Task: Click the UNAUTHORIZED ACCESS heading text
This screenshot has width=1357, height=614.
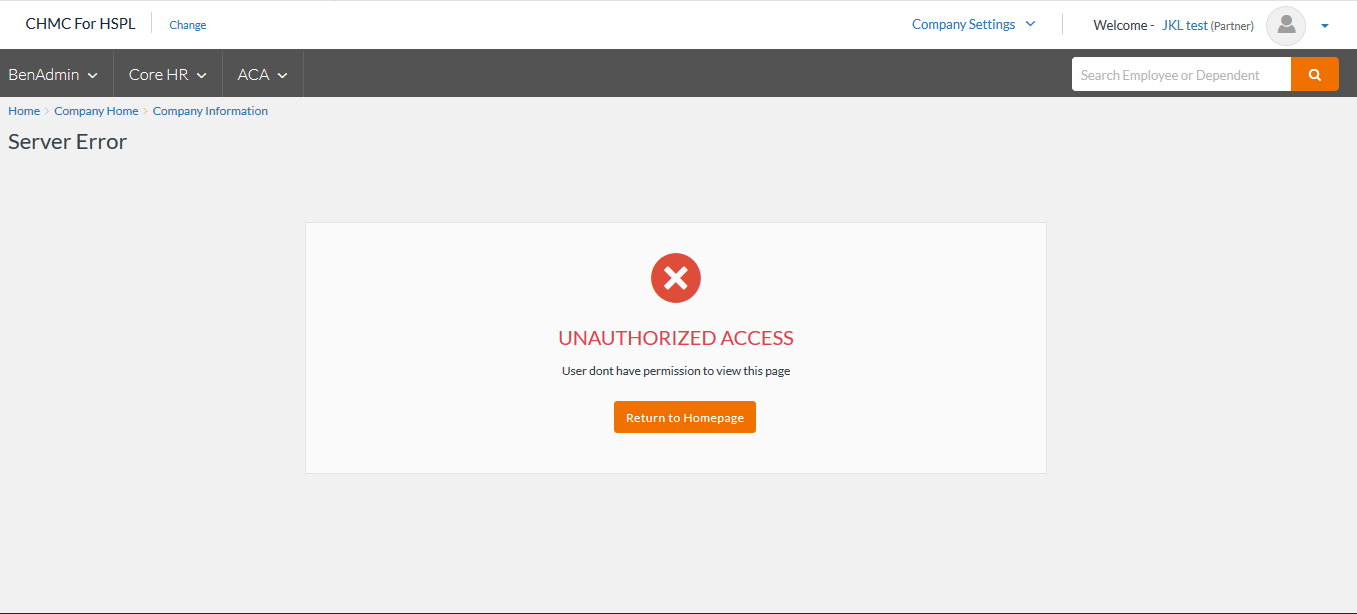Action: pyautogui.click(x=676, y=338)
